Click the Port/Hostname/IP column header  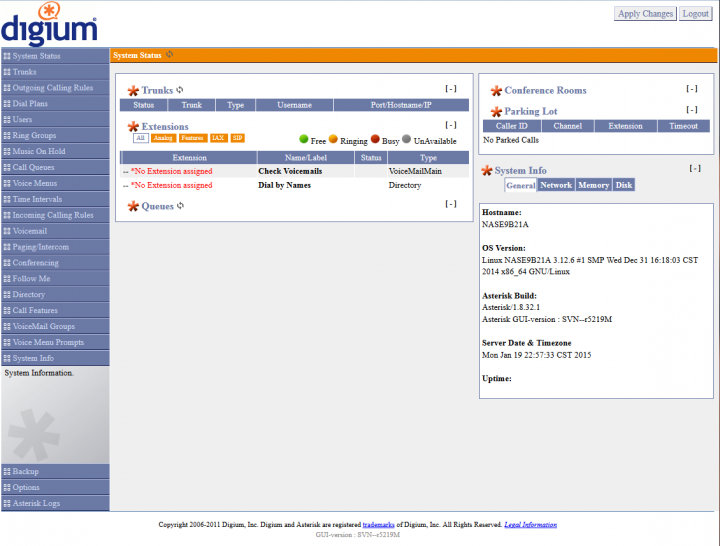[401, 105]
